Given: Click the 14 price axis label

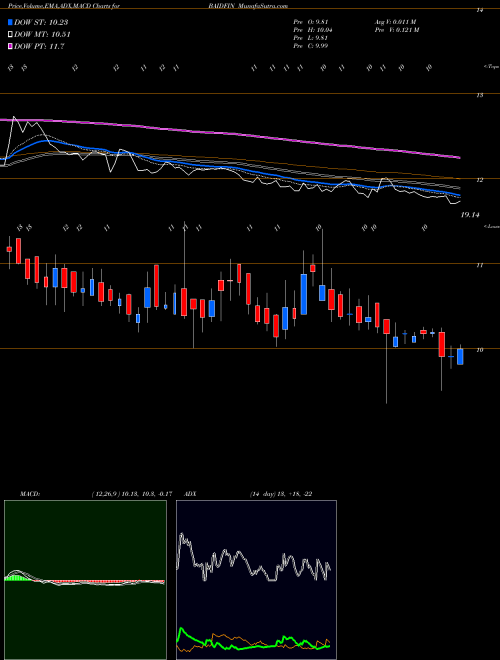Looking at the screenshot, I should click(x=479, y=10).
